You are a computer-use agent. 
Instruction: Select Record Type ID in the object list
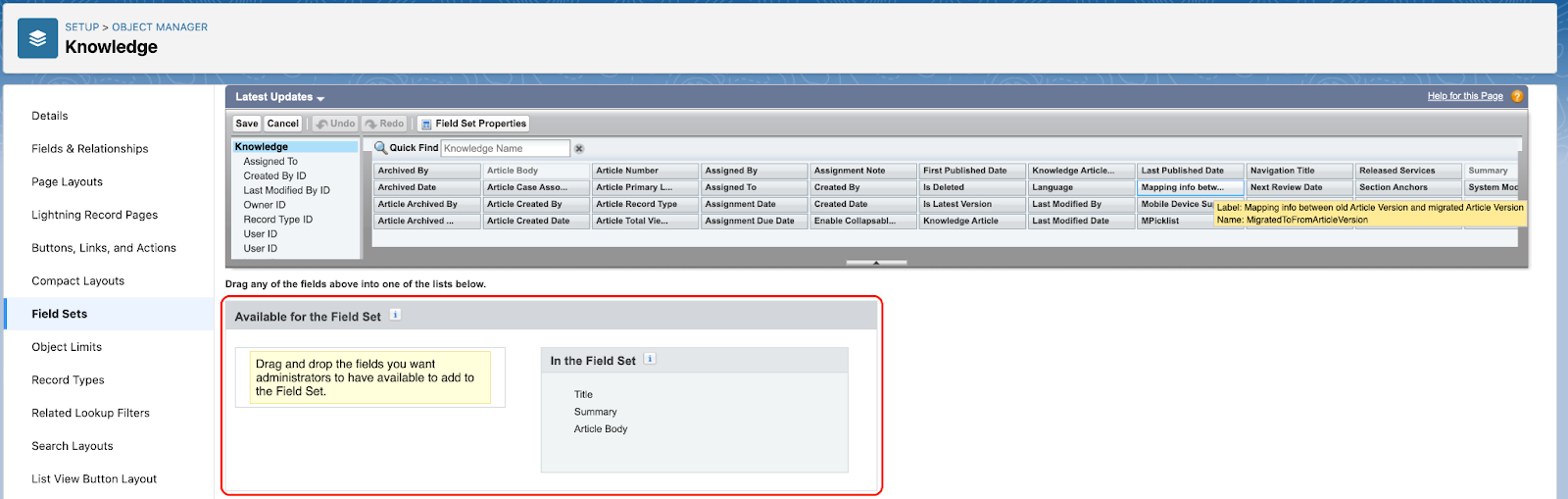278,220
